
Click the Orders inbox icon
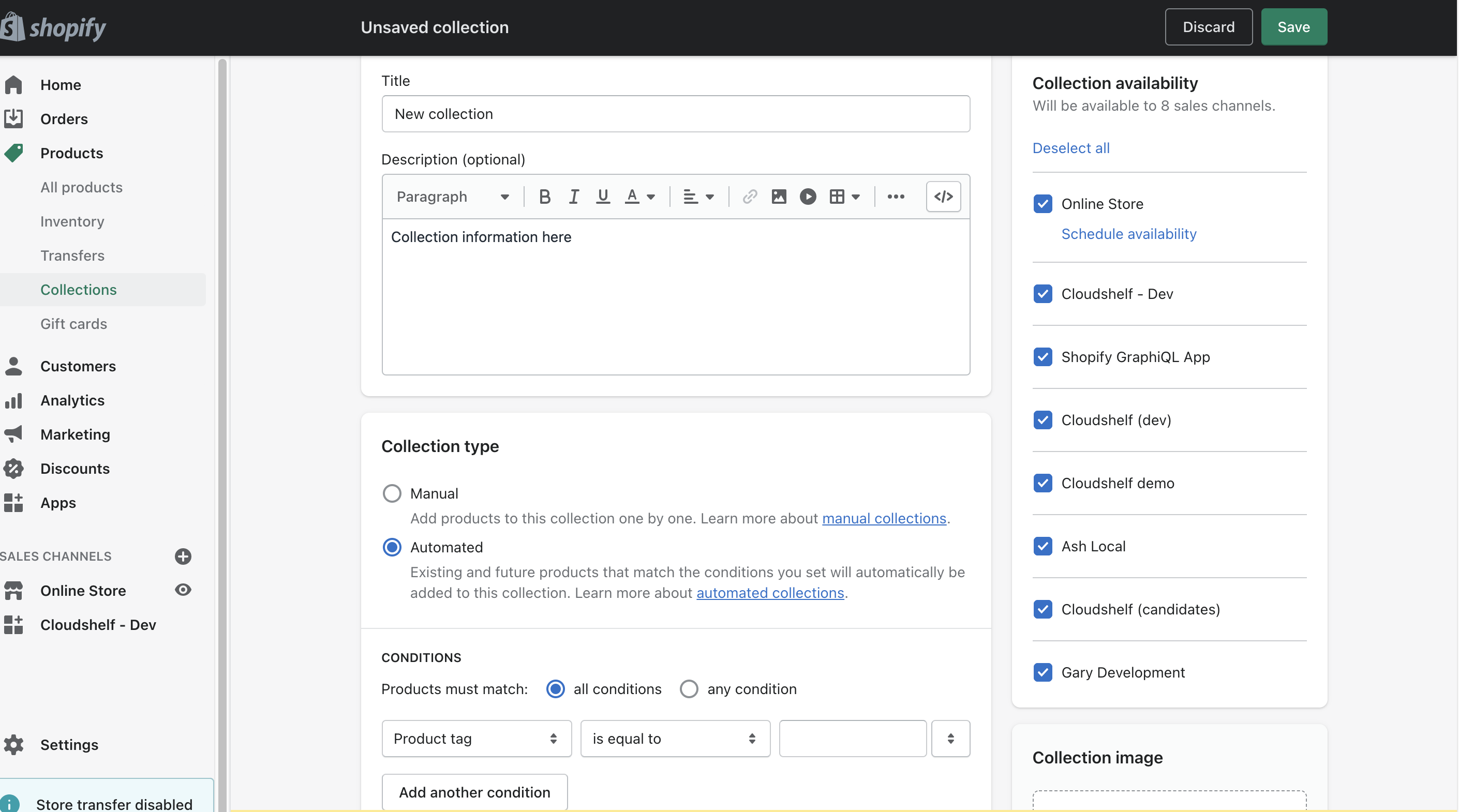[x=13, y=119]
